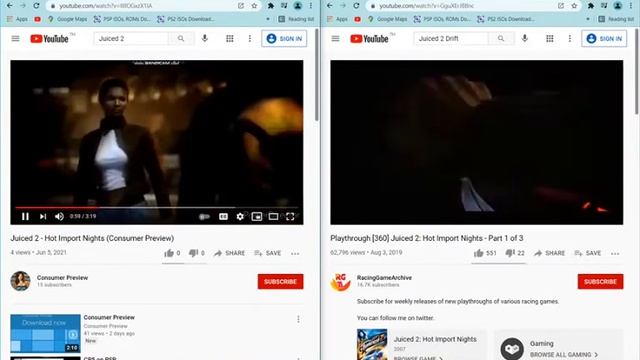
Task: Toggle autoplay switch in left player
Action: (204, 216)
